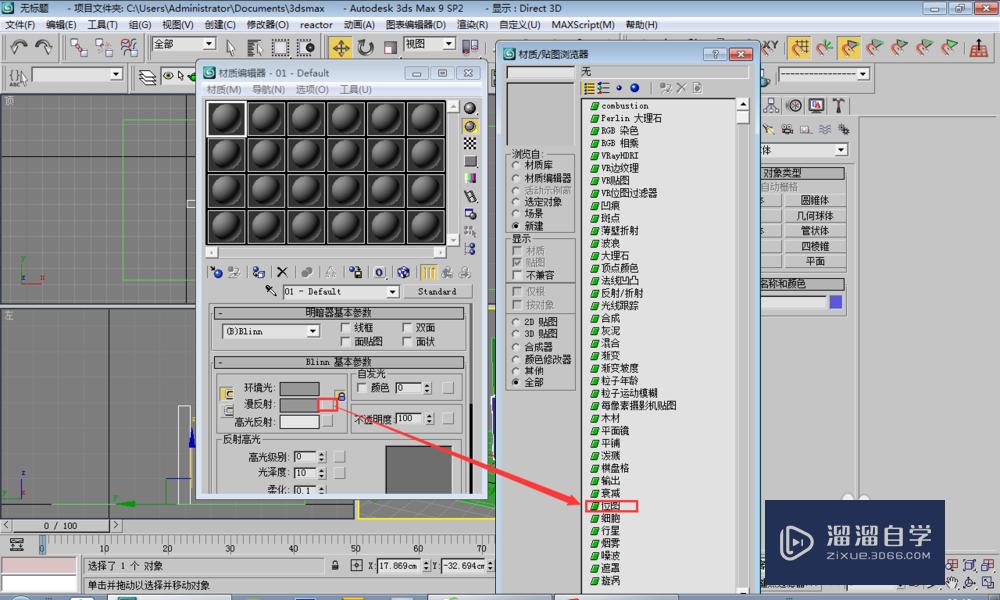Click the 环境光 ambient color swatch
This screenshot has height=600, width=1000.
(x=300, y=389)
